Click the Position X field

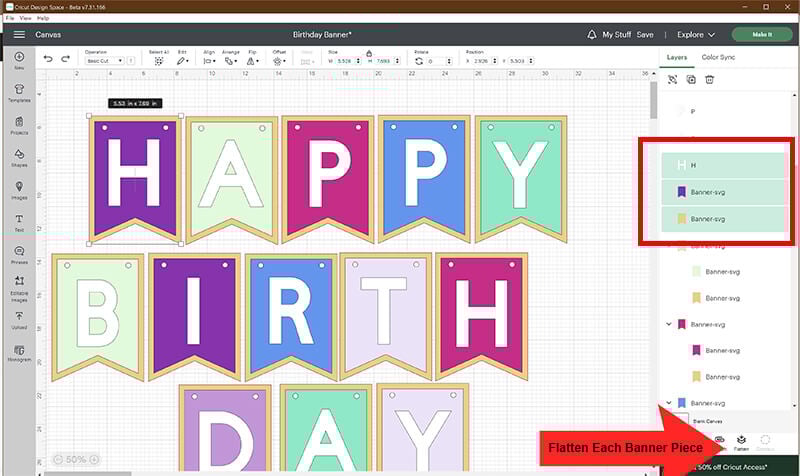tap(484, 61)
